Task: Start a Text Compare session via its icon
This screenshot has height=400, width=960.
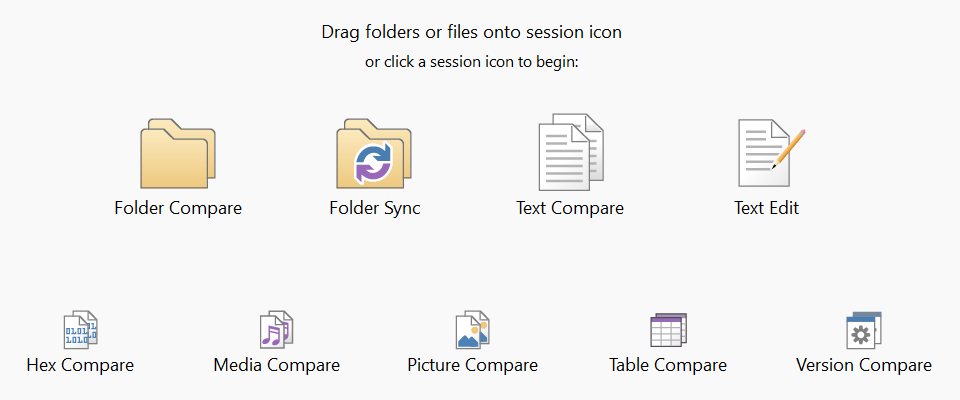Action: click(x=571, y=153)
